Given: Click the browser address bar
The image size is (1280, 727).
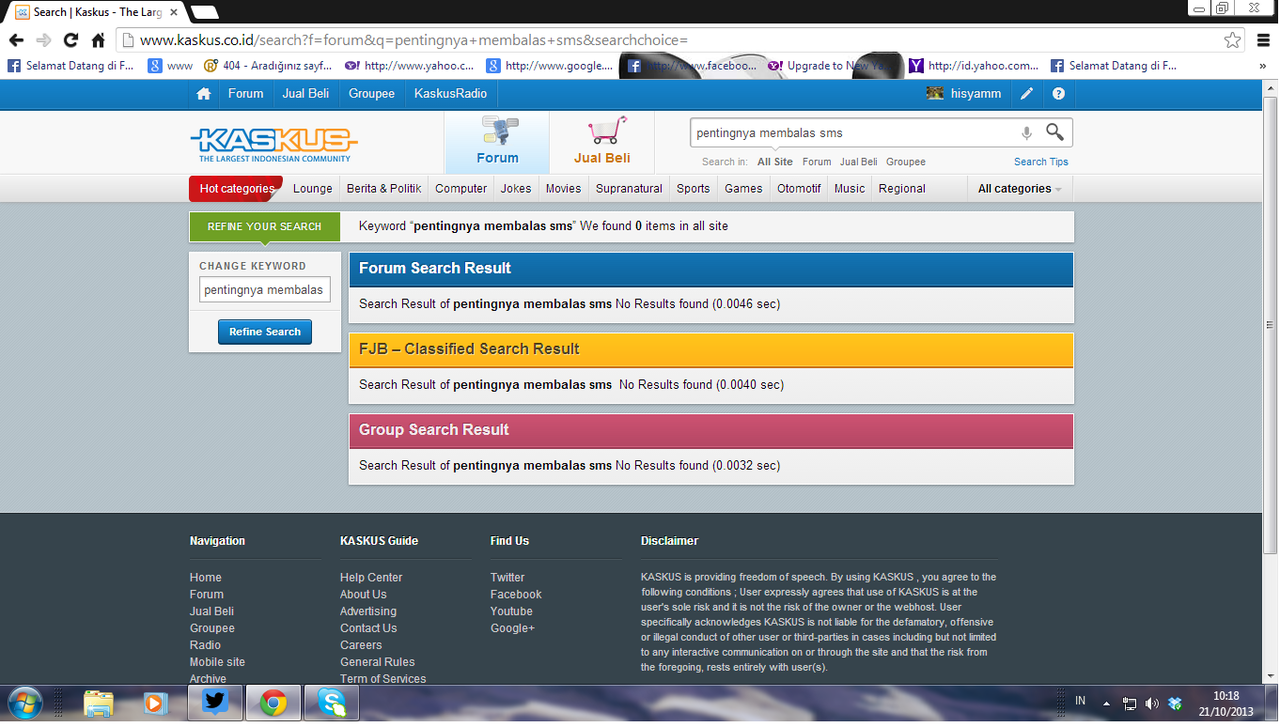Looking at the screenshot, I should pos(670,40).
